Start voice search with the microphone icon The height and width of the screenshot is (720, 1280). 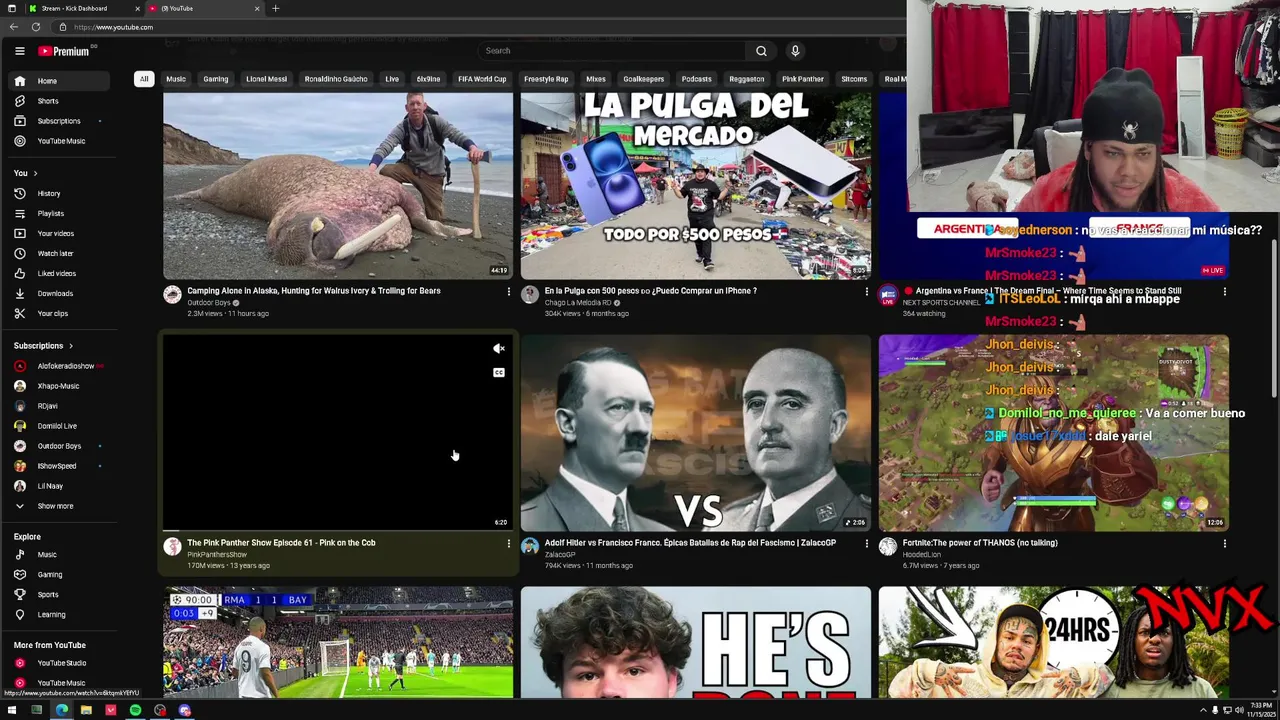tap(795, 51)
